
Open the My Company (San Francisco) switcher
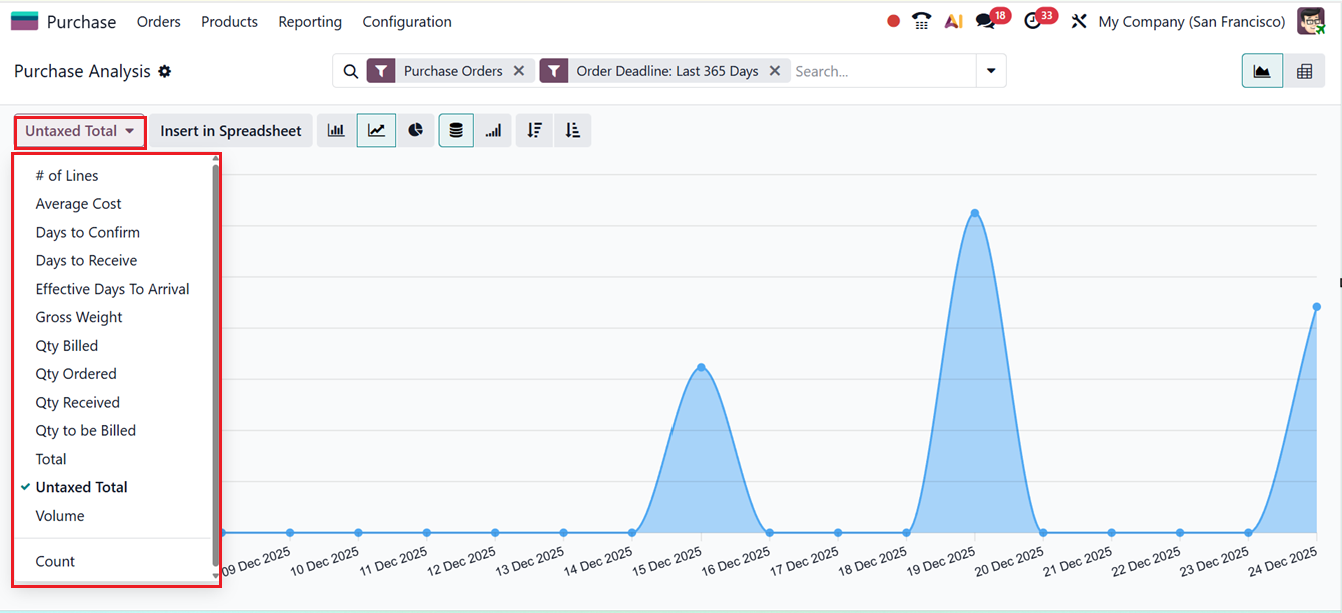1191,22
